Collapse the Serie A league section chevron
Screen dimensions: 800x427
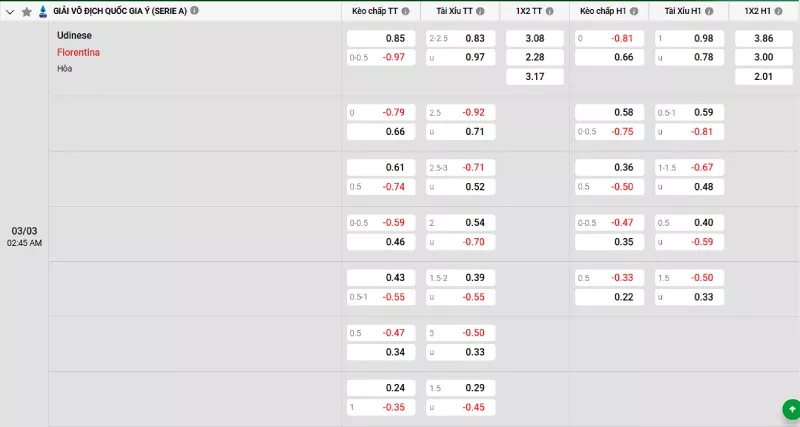[10, 11]
